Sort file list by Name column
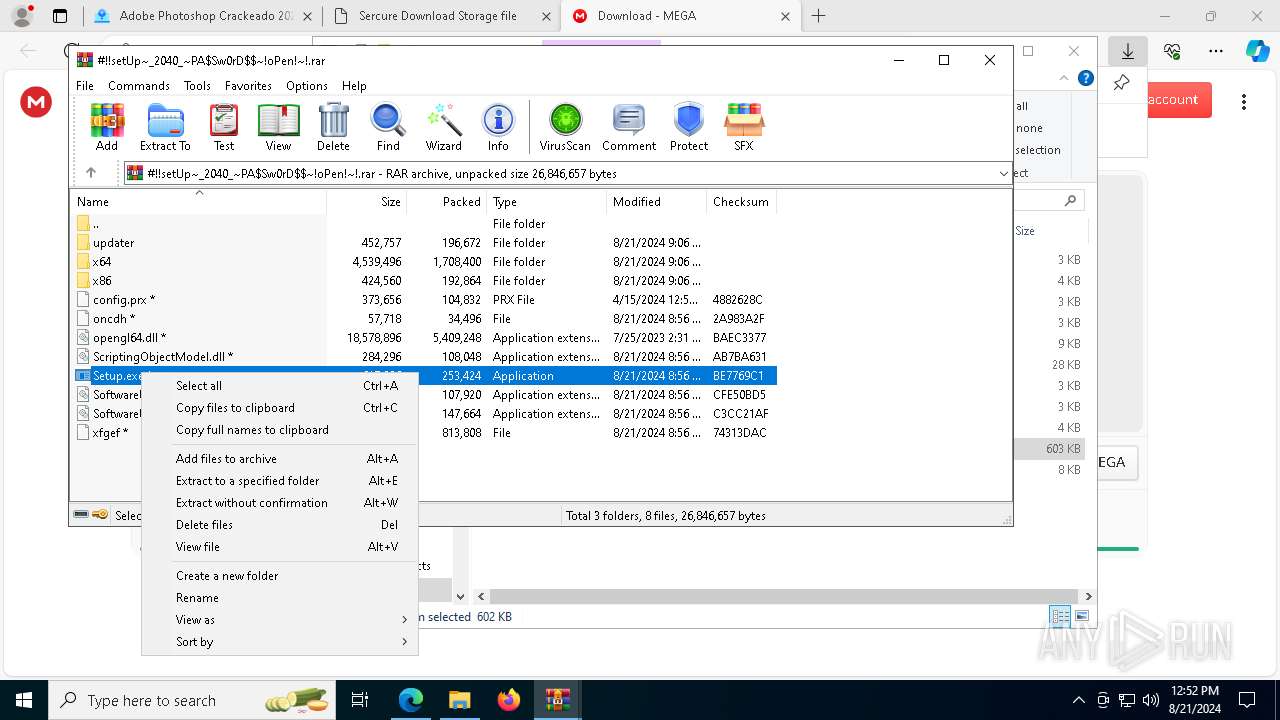Image resolution: width=1280 pixels, height=720 pixels. [198, 202]
